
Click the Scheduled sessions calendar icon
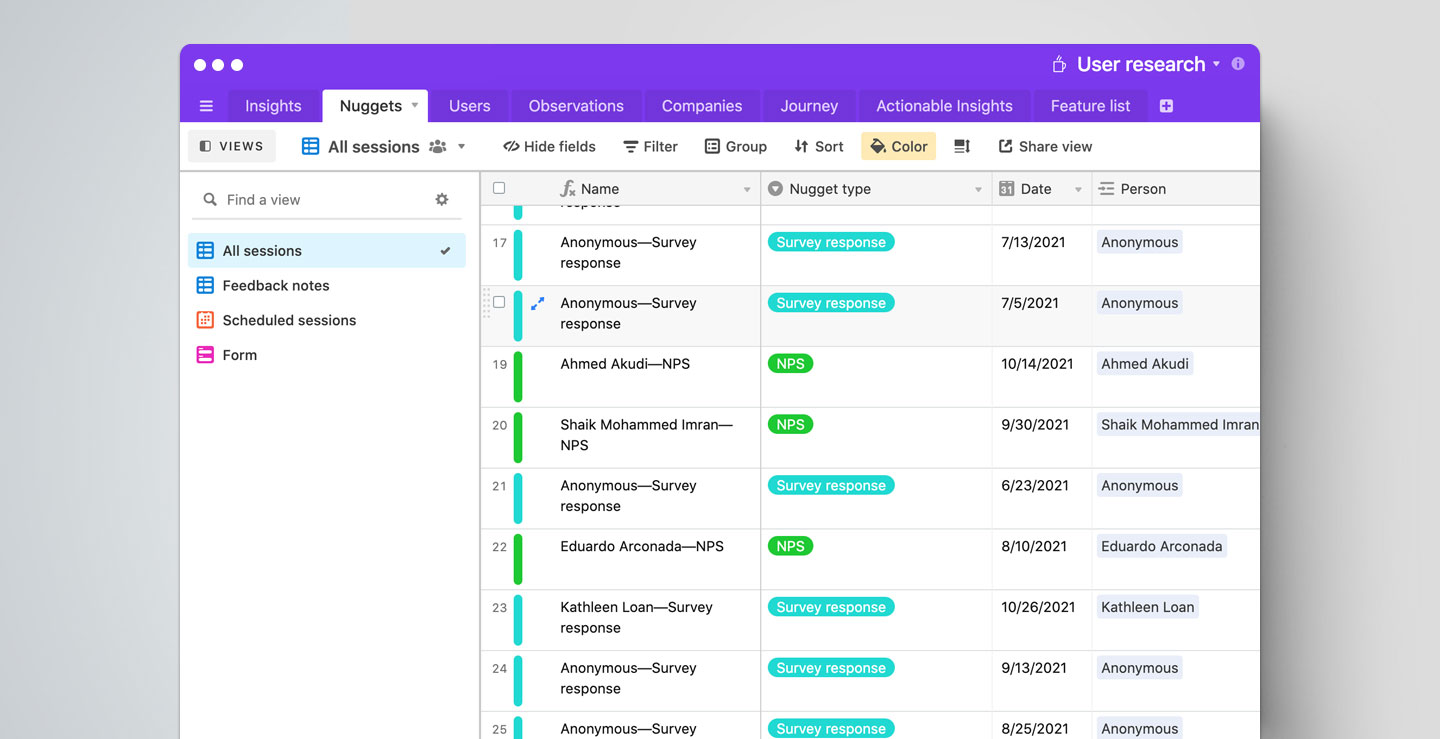tap(205, 320)
